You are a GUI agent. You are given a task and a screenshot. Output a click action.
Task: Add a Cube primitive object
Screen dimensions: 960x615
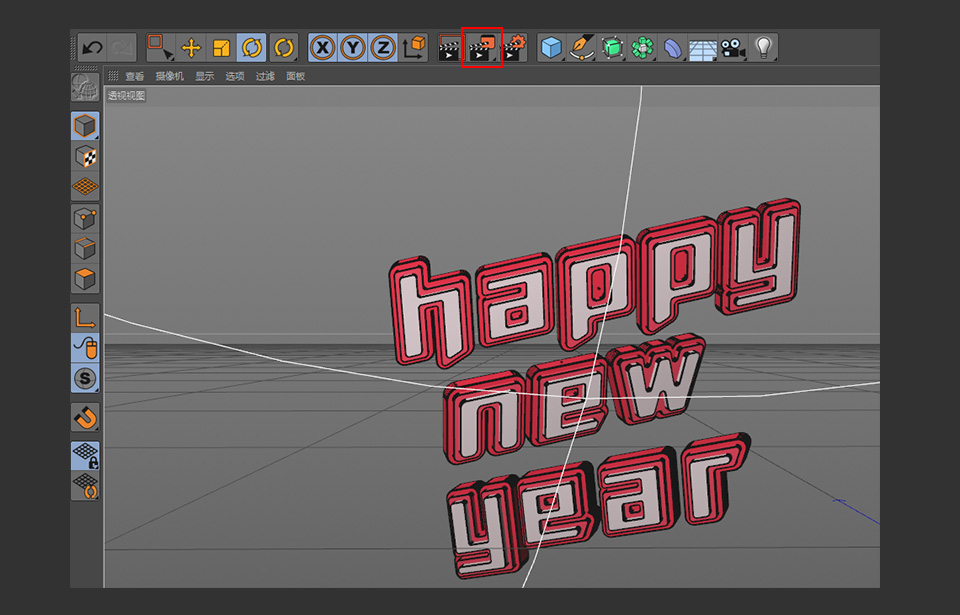[x=552, y=48]
